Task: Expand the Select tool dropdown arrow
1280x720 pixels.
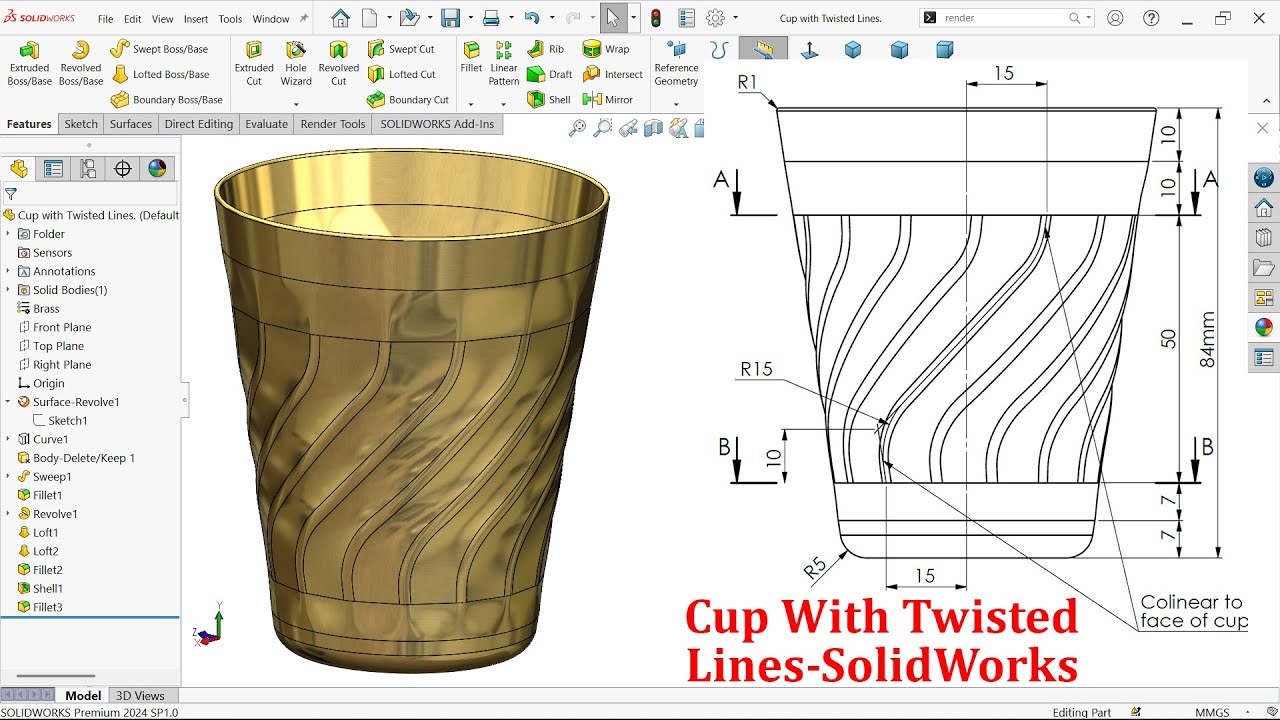Action: click(x=633, y=18)
